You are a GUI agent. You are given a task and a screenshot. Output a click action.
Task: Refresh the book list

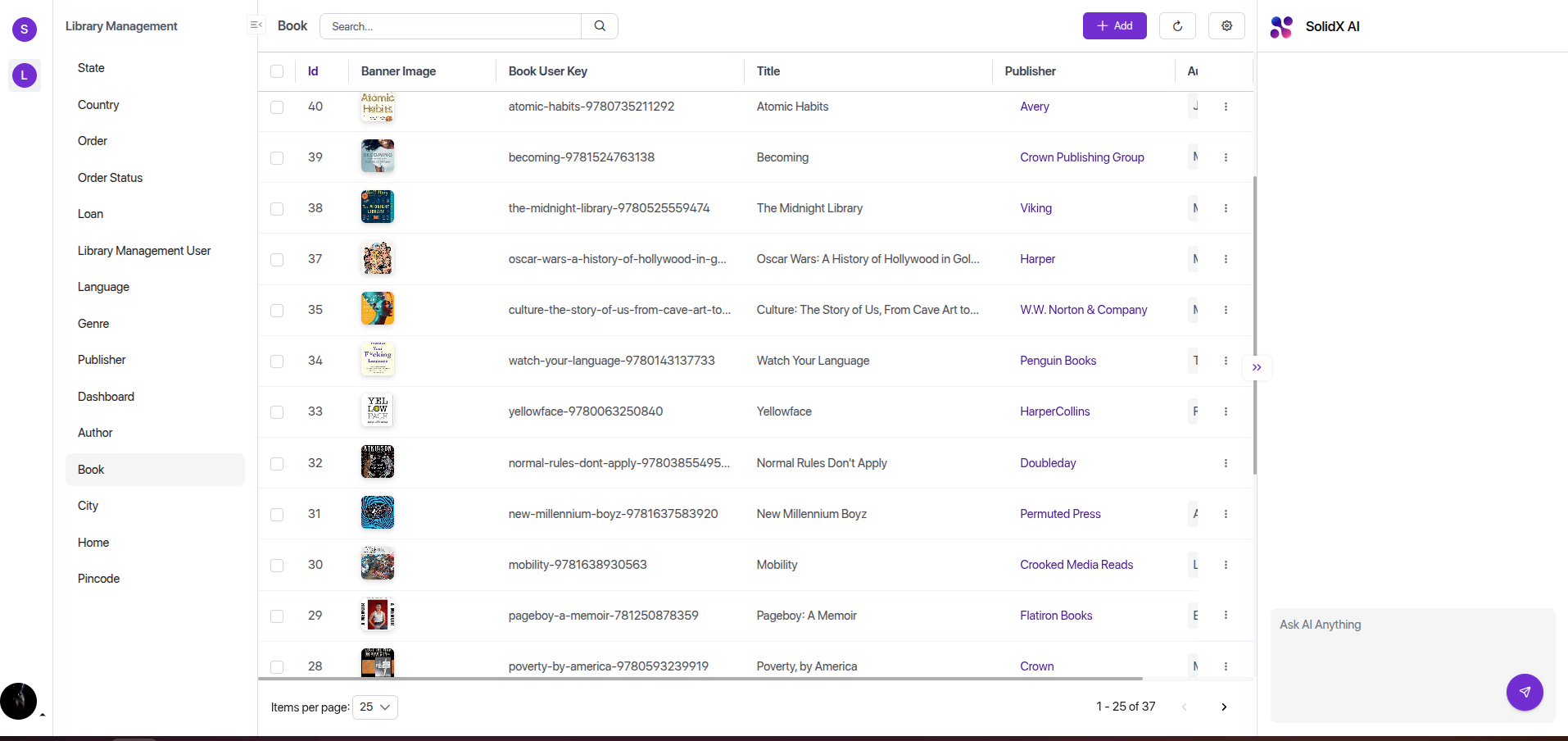coord(1177,25)
